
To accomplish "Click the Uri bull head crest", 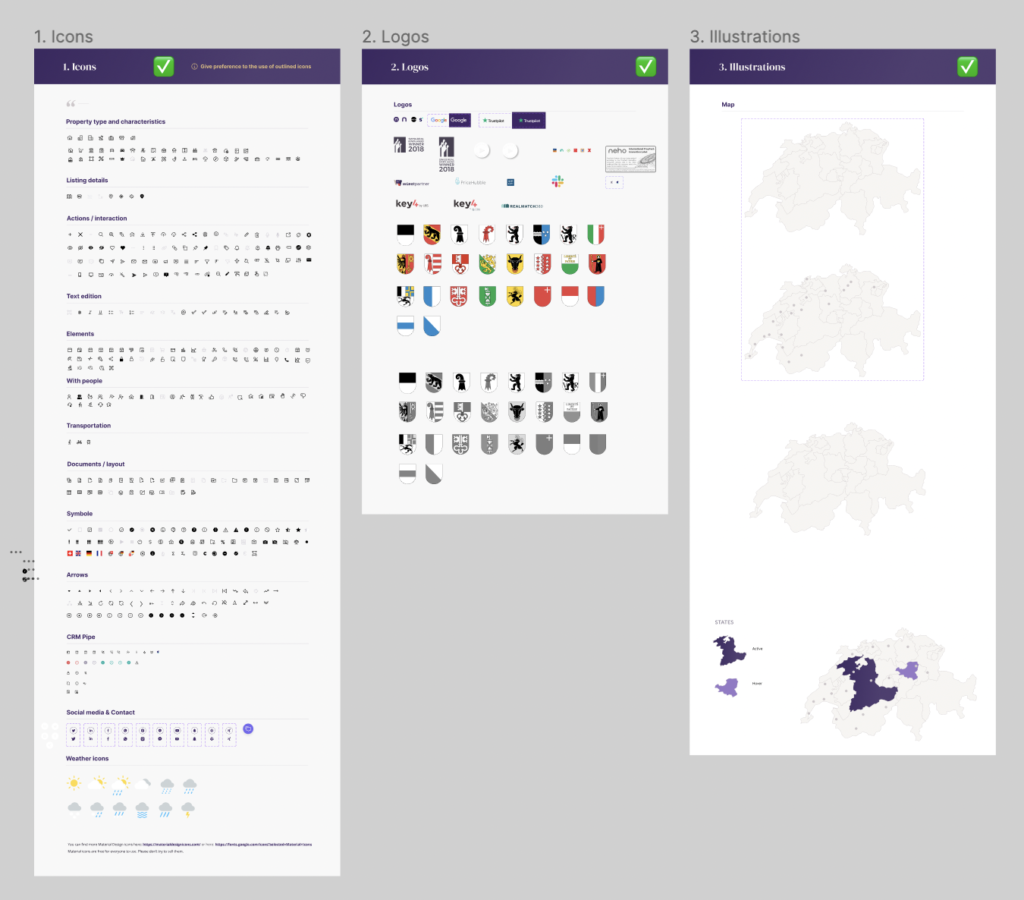I will pos(516,265).
